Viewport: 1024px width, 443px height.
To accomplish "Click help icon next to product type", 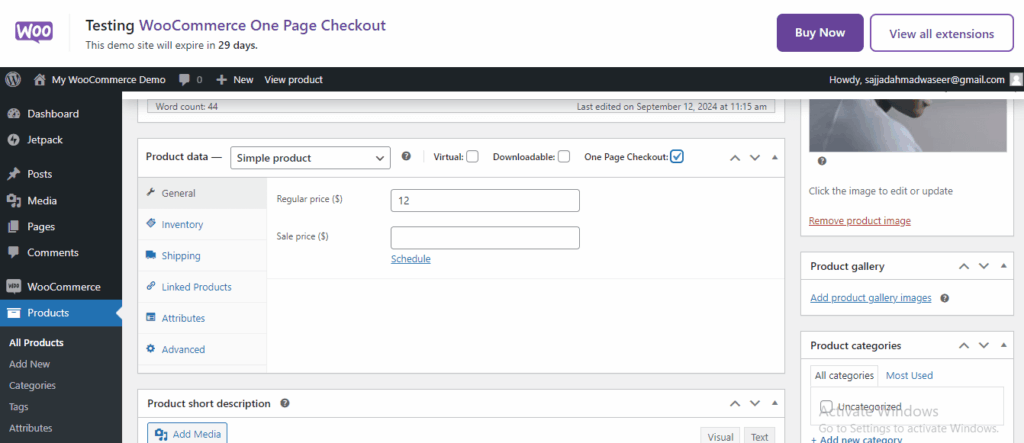I will (406, 157).
